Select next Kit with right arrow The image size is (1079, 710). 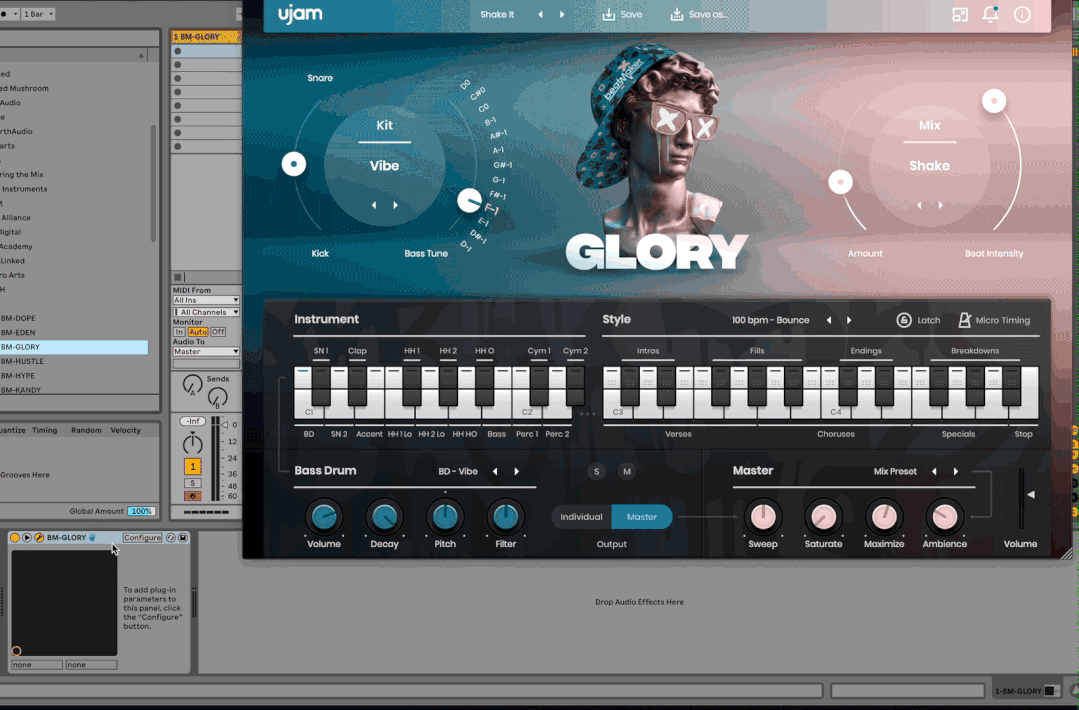[396, 205]
